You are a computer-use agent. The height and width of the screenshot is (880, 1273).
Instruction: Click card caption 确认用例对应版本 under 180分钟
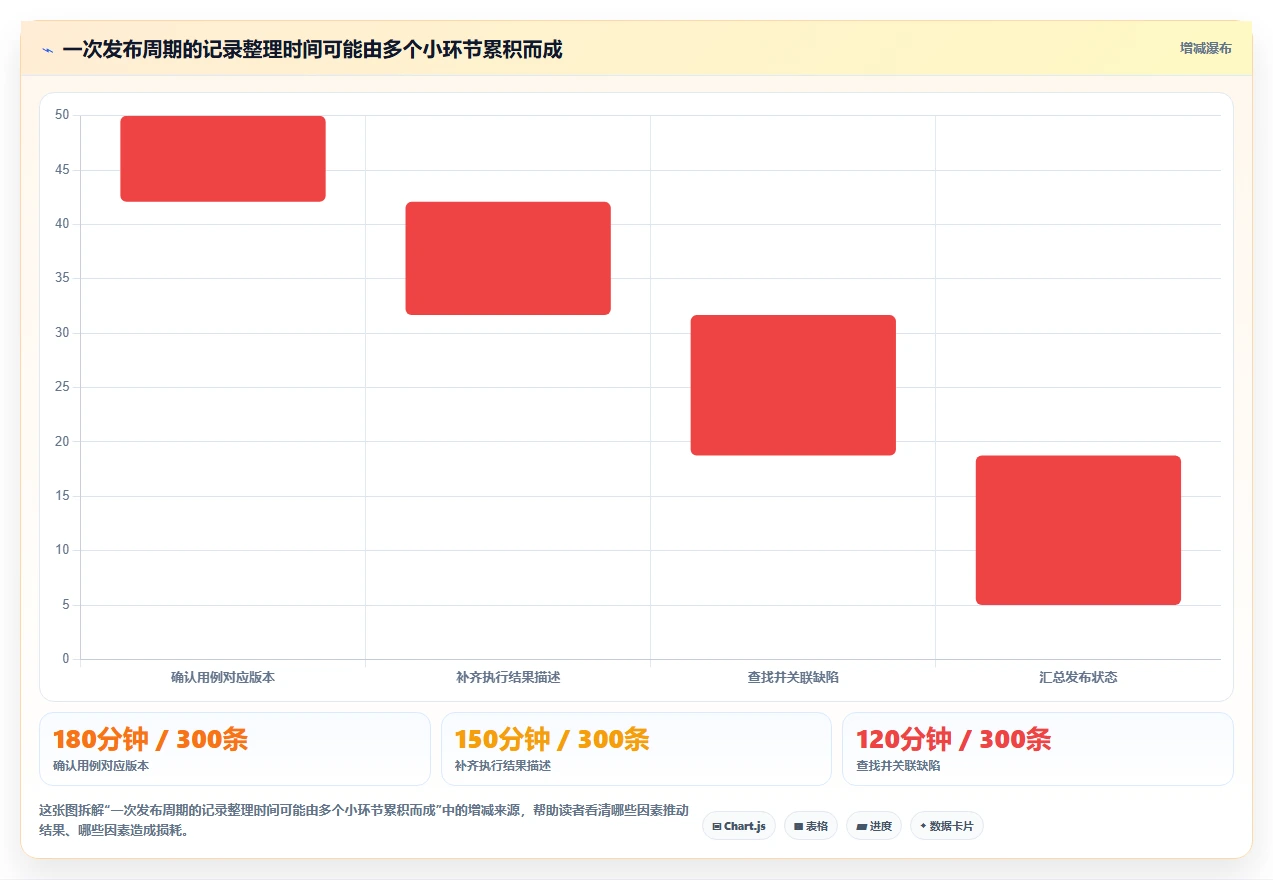(101, 766)
